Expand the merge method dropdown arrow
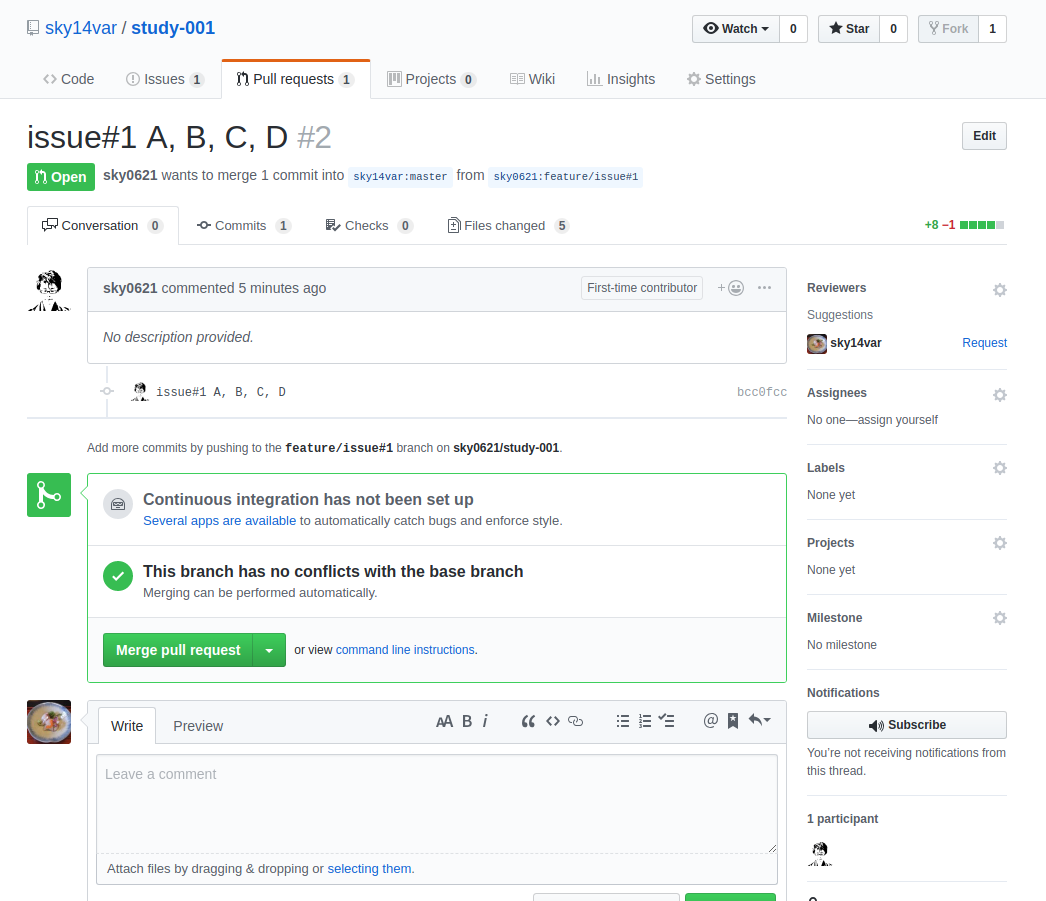 click(x=270, y=650)
